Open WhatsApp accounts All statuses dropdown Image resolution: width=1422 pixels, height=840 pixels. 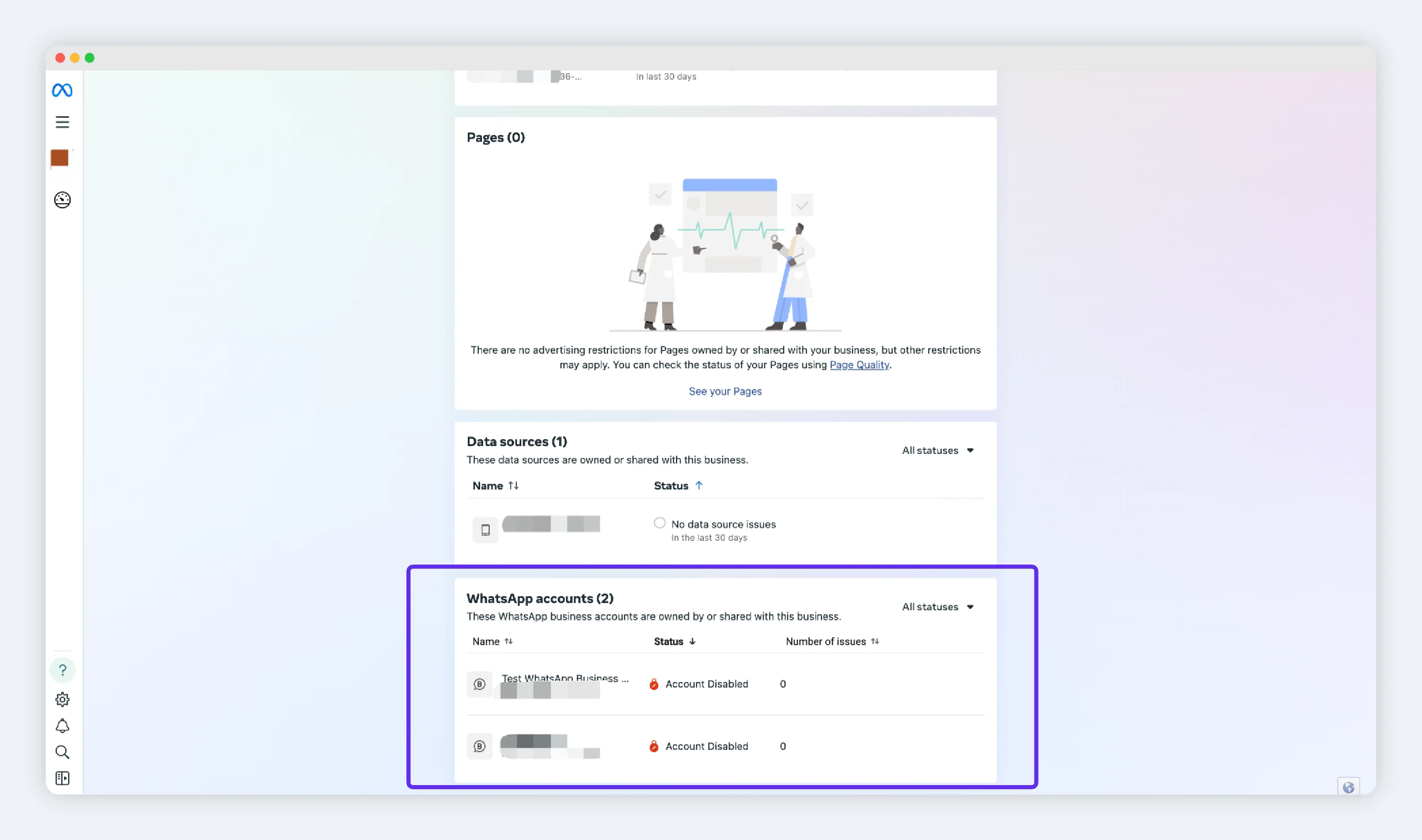(x=937, y=607)
